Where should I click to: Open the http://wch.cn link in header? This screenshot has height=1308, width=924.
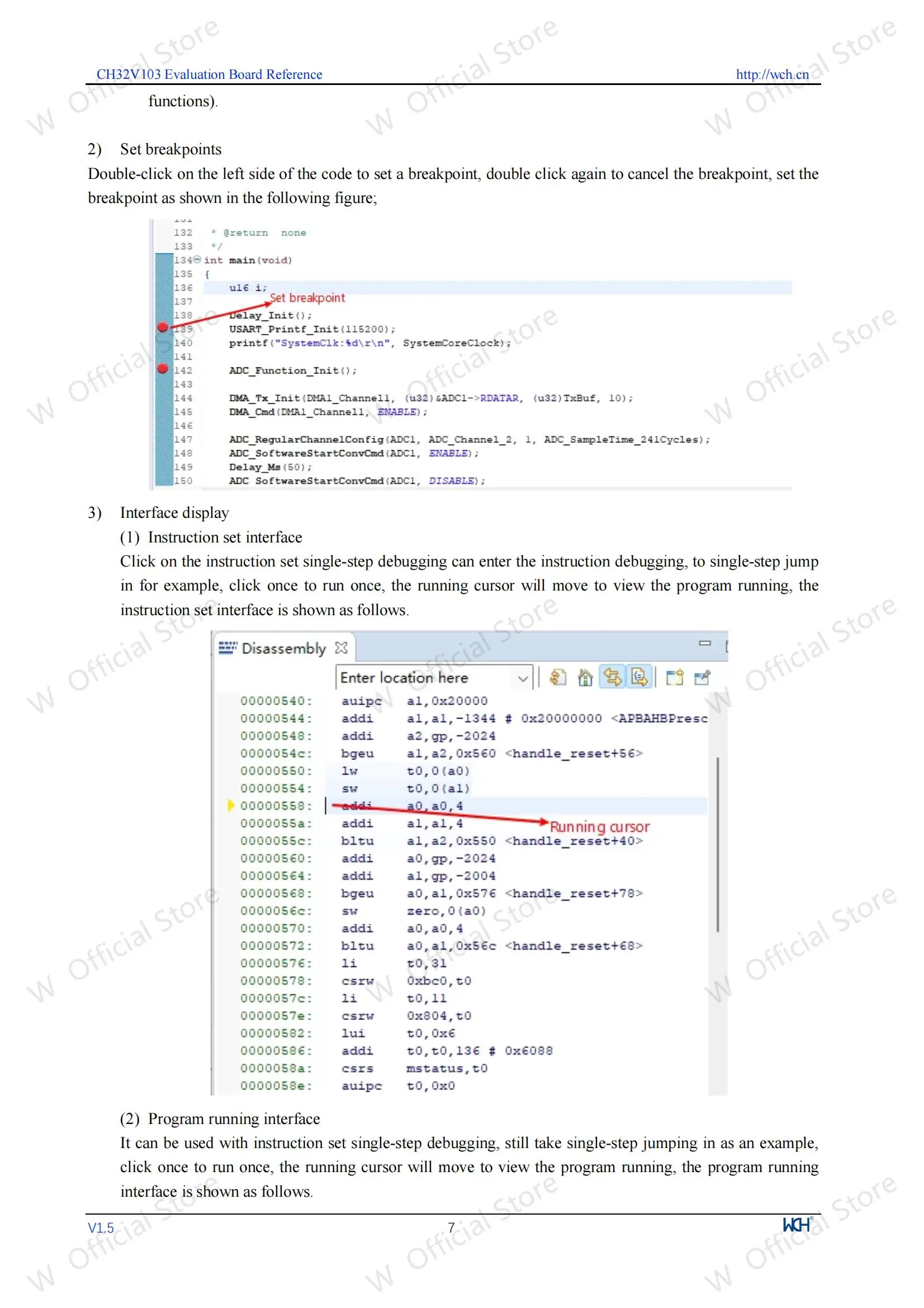pos(771,74)
